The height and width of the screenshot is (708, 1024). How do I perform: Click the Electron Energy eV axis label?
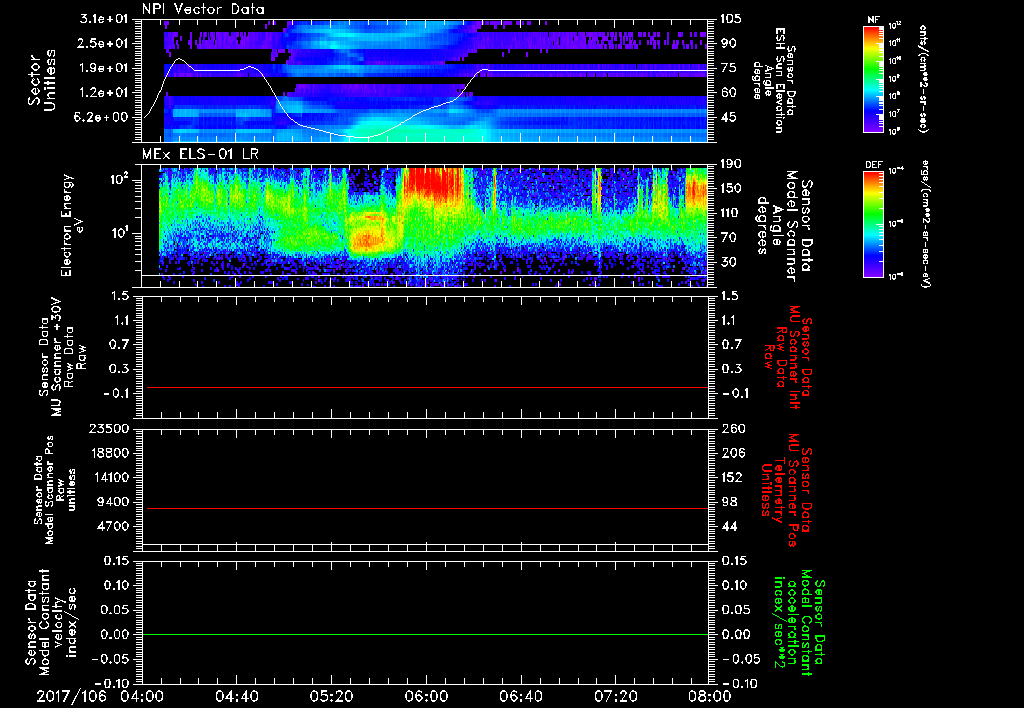(72, 225)
